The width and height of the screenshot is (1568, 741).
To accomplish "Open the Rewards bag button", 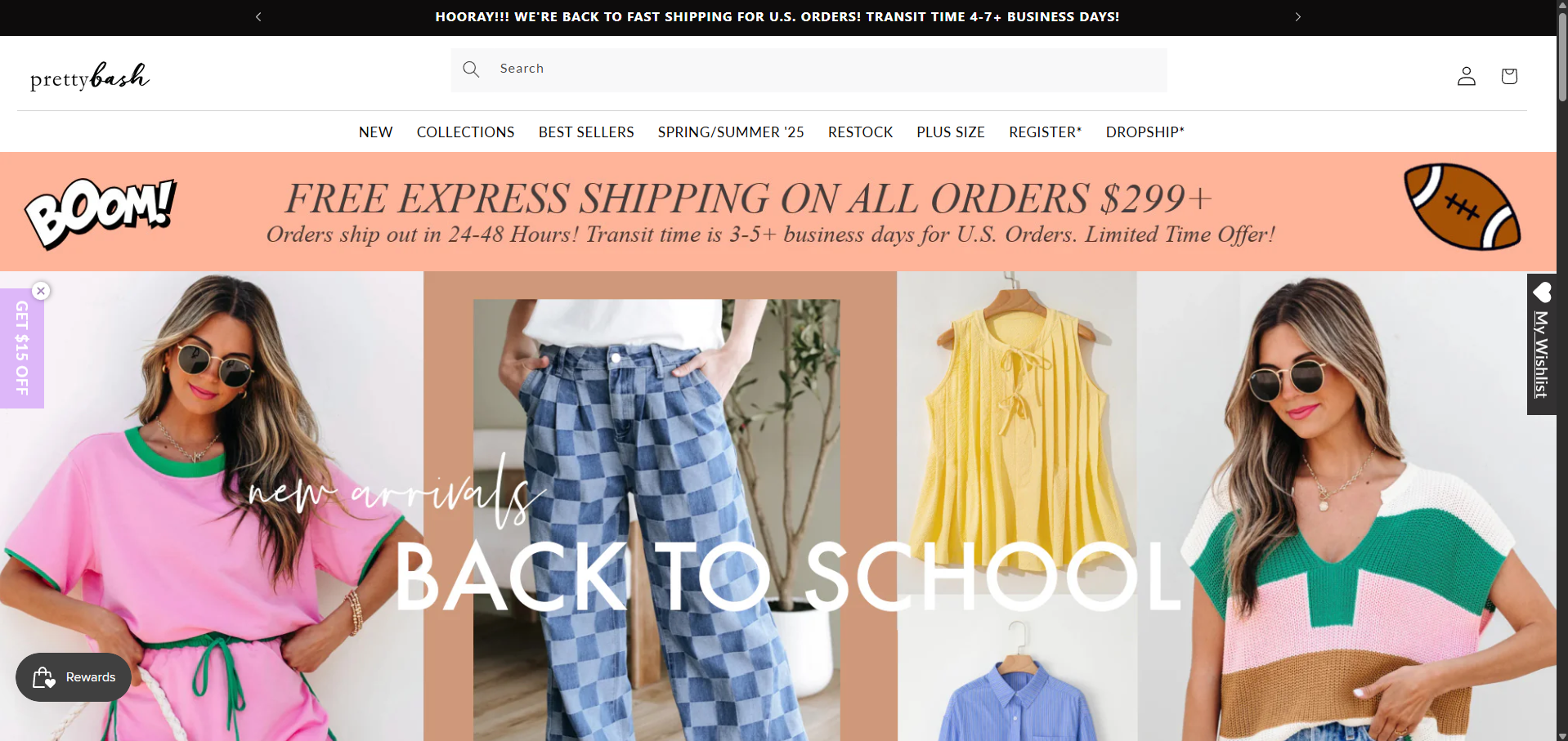I will tap(74, 677).
